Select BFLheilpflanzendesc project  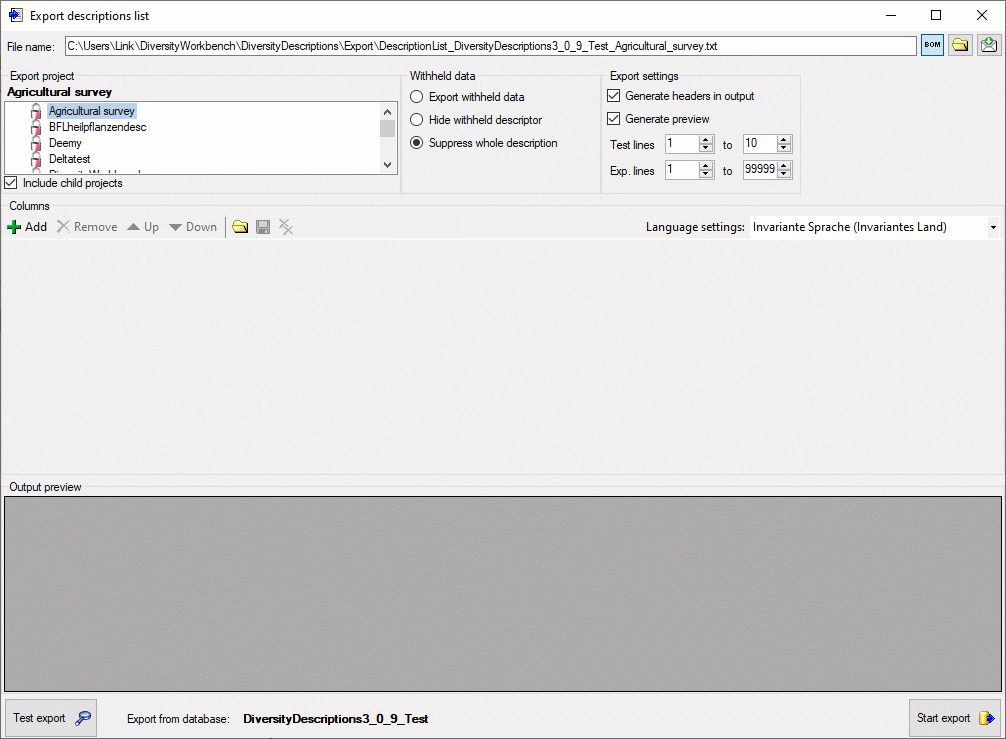(98, 127)
